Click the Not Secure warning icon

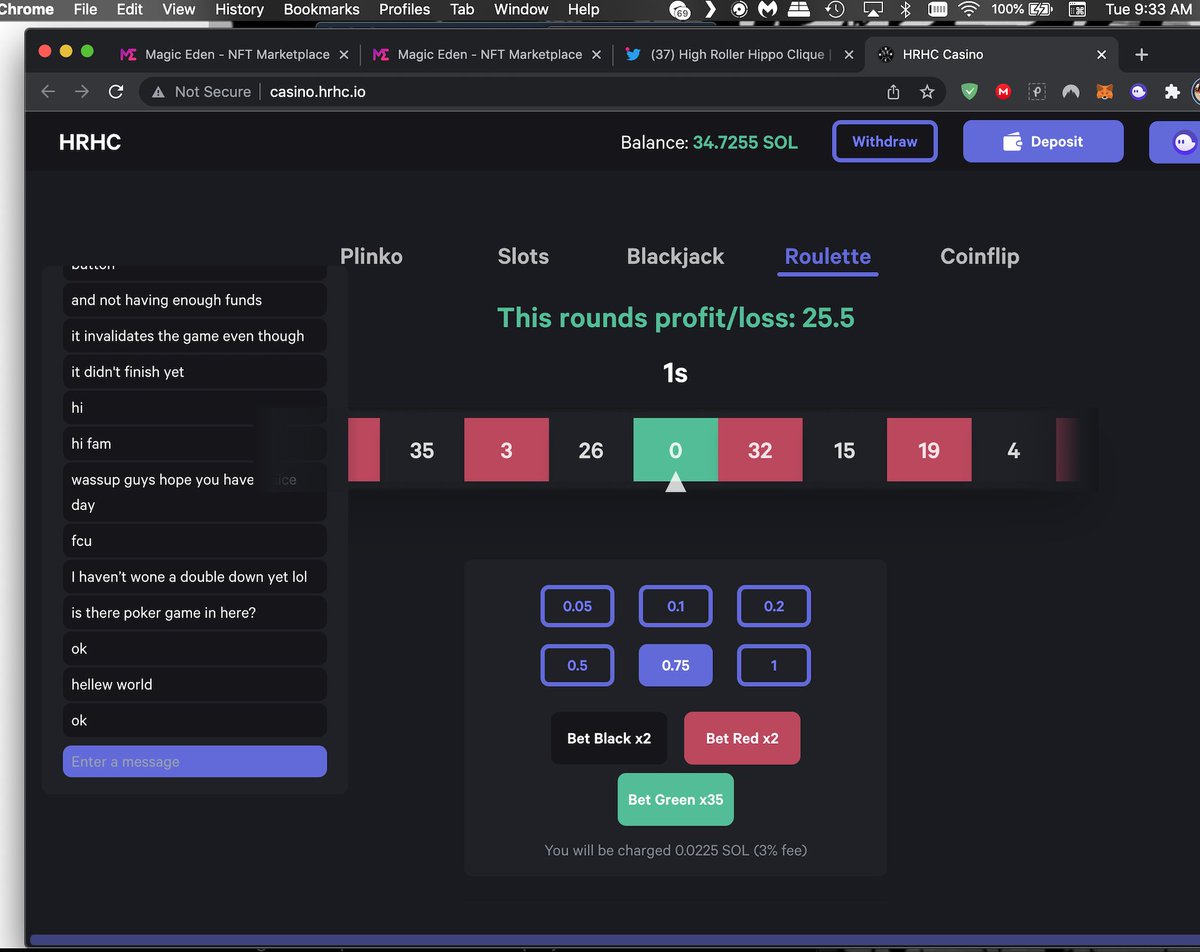pyautogui.click(x=158, y=91)
